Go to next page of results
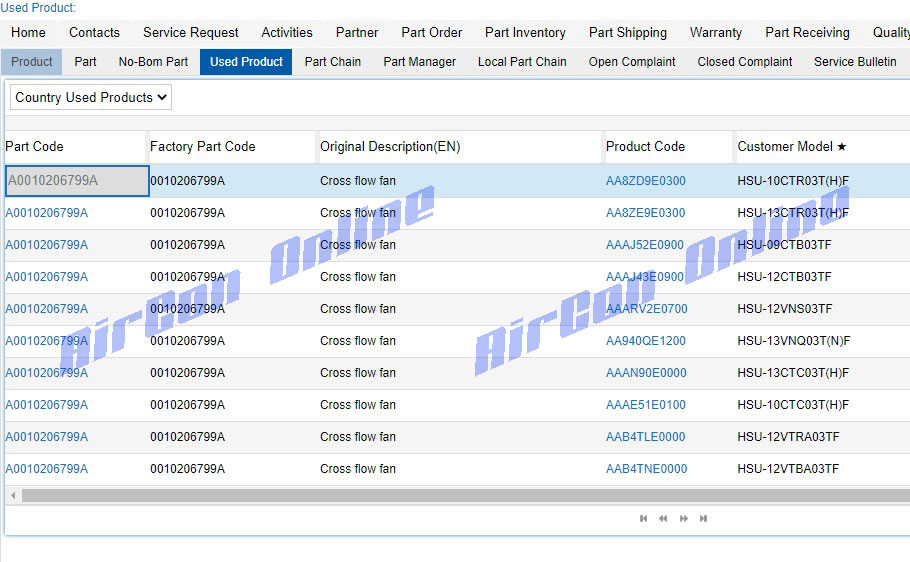The height and width of the screenshot is (562, 910). 684,518
